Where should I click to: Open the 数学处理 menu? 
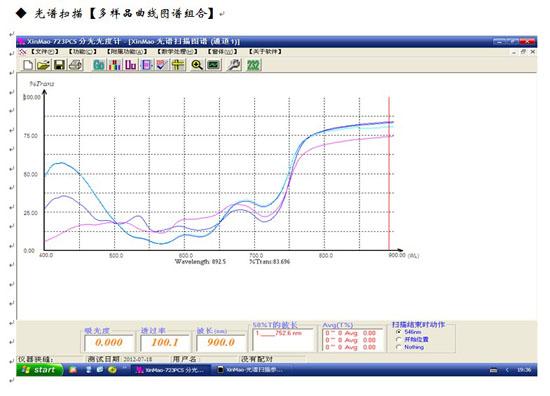point(177,52)
